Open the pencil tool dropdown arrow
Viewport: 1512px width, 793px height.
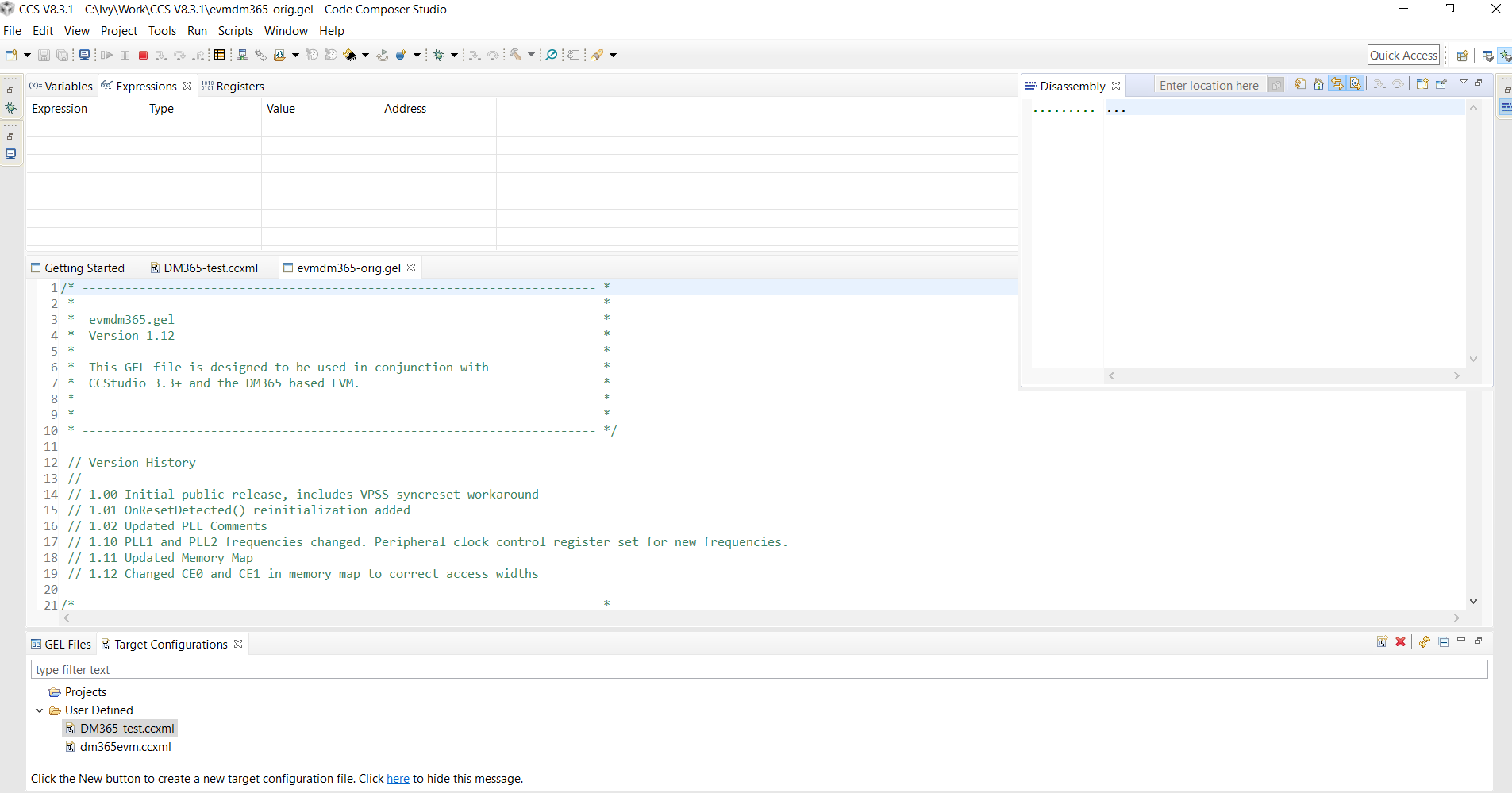point(613,55)
